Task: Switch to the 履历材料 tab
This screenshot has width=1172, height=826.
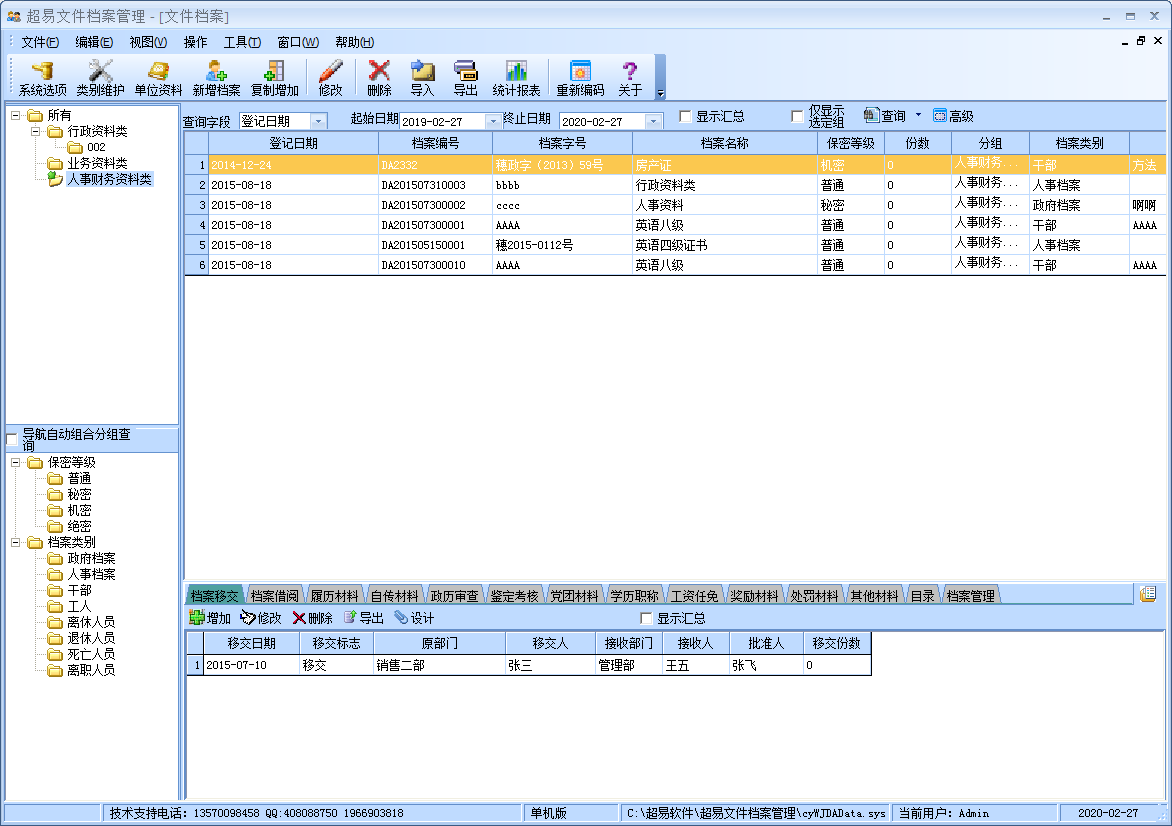Action: (x=334, y=596)
